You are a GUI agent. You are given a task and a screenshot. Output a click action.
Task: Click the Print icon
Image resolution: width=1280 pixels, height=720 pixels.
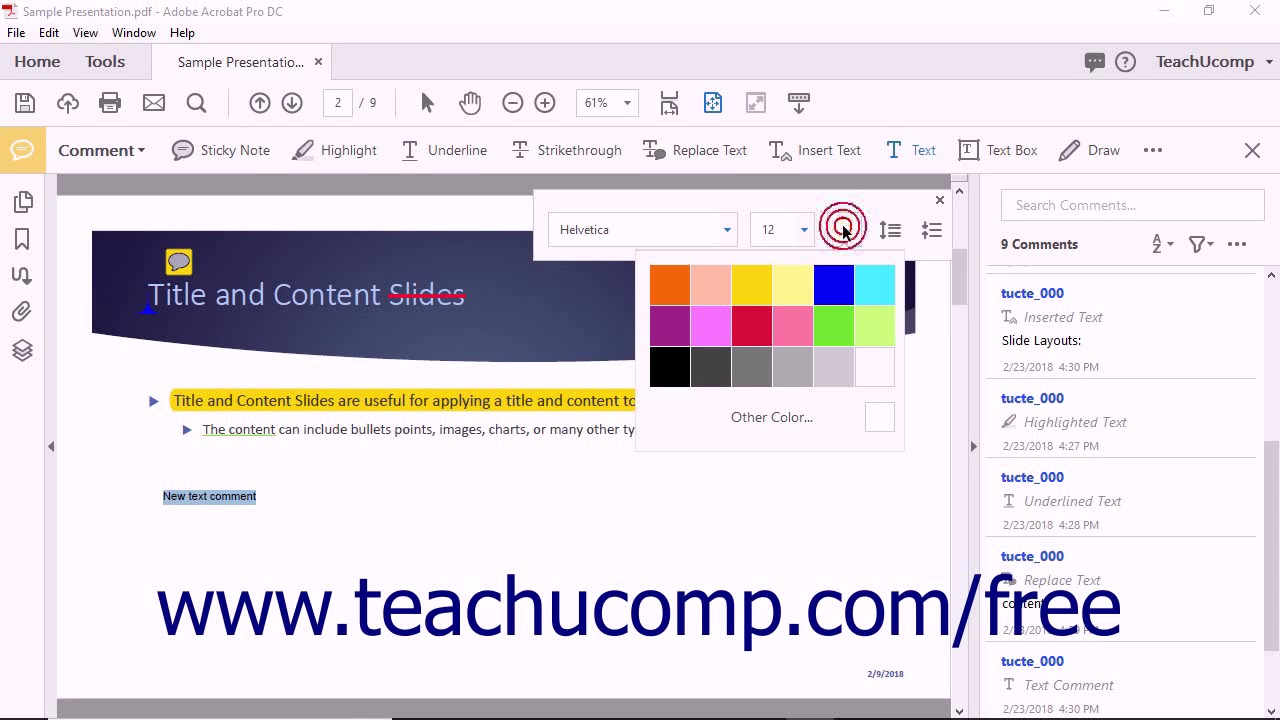[110, 103]
